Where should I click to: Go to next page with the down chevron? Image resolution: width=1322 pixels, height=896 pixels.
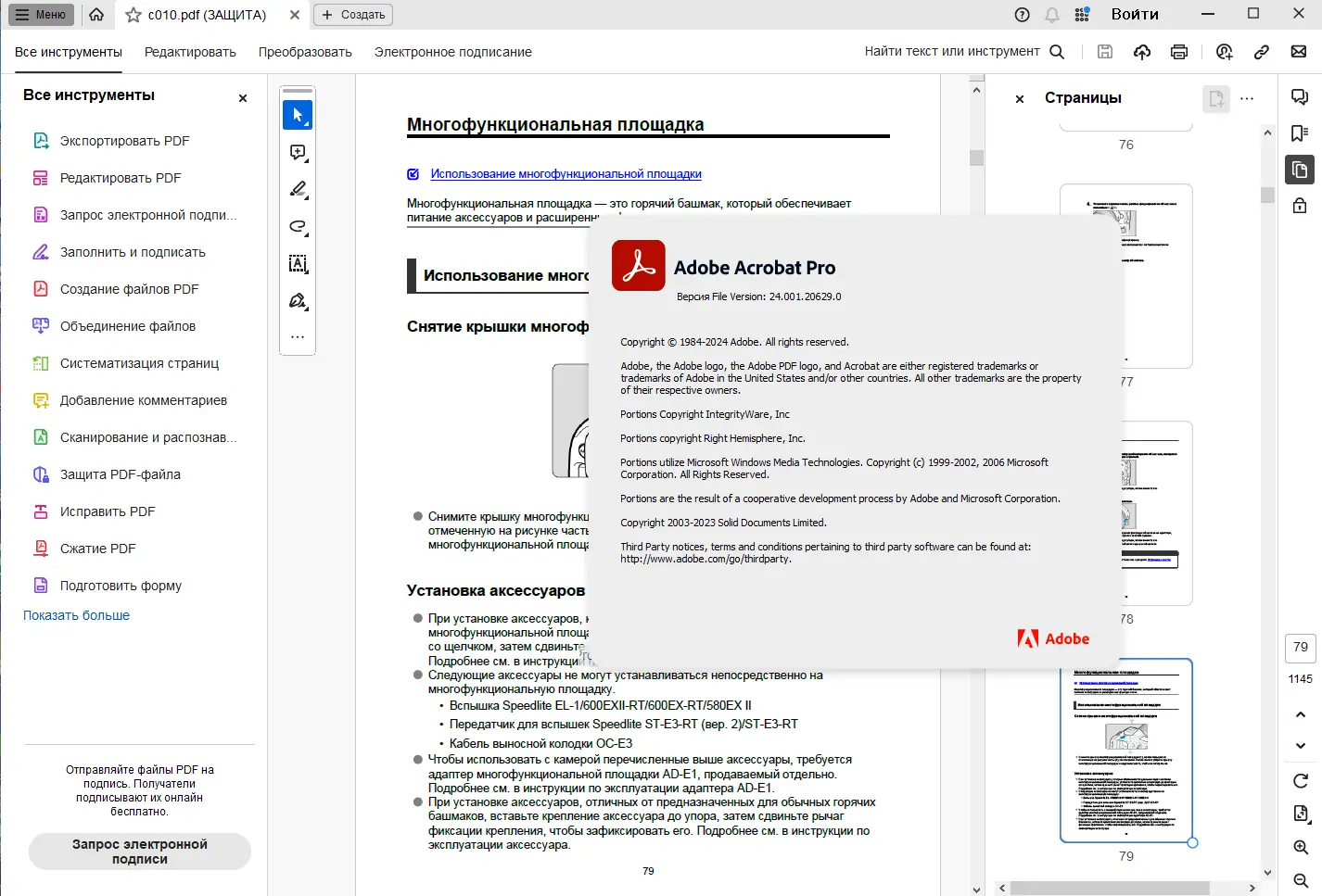1299,746
